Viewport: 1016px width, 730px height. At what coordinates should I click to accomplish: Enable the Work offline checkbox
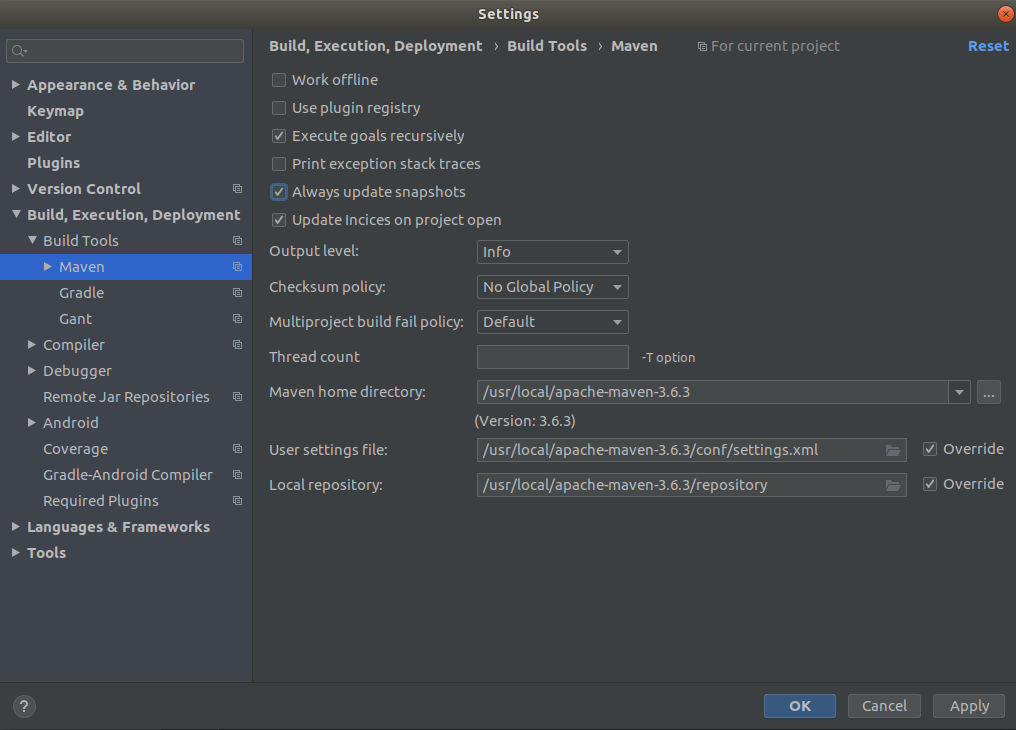[279, 80]
